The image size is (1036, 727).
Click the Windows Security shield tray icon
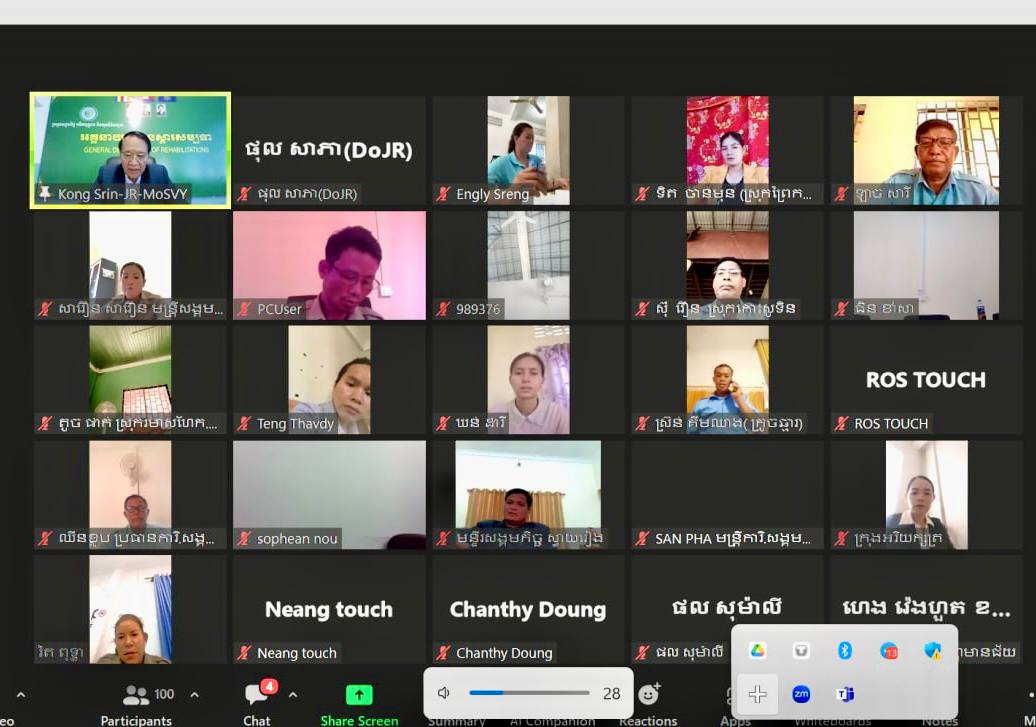click(932, 651)
